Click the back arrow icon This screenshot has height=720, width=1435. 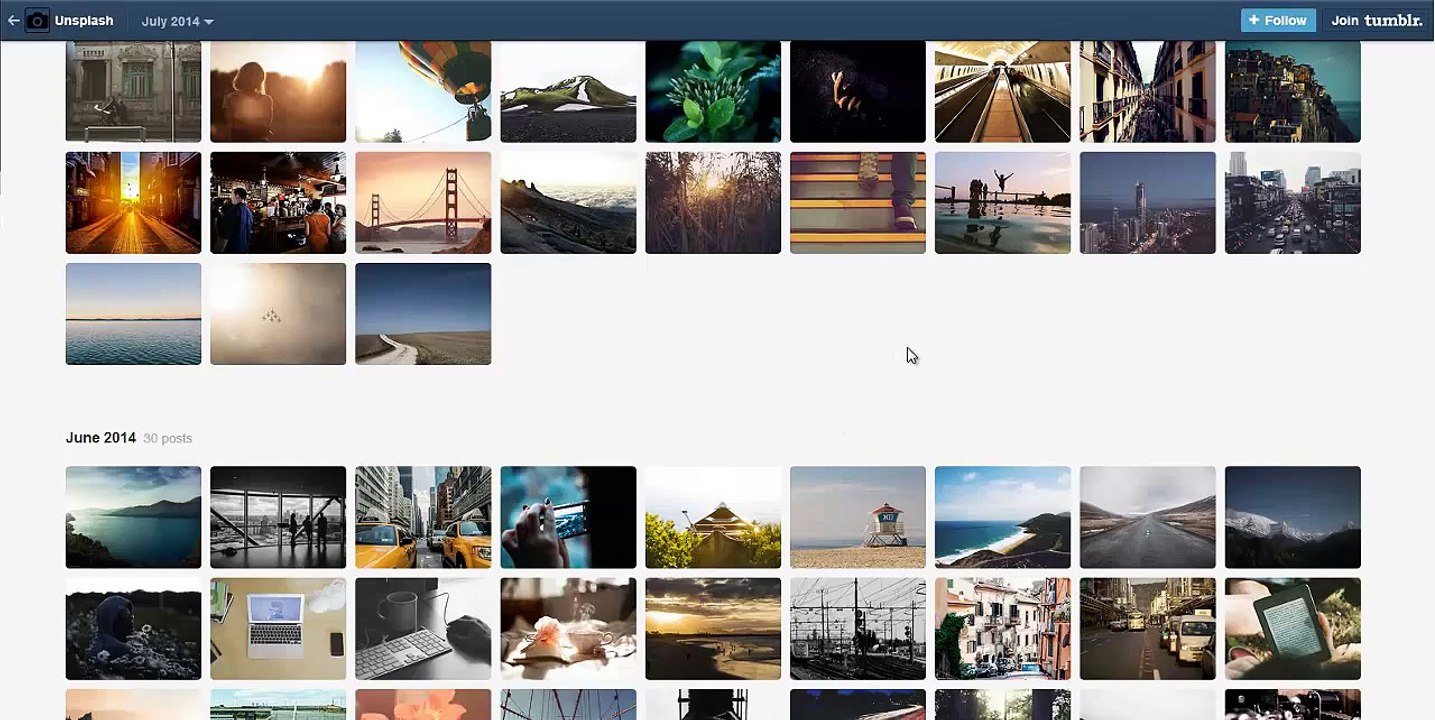(13, 20)
